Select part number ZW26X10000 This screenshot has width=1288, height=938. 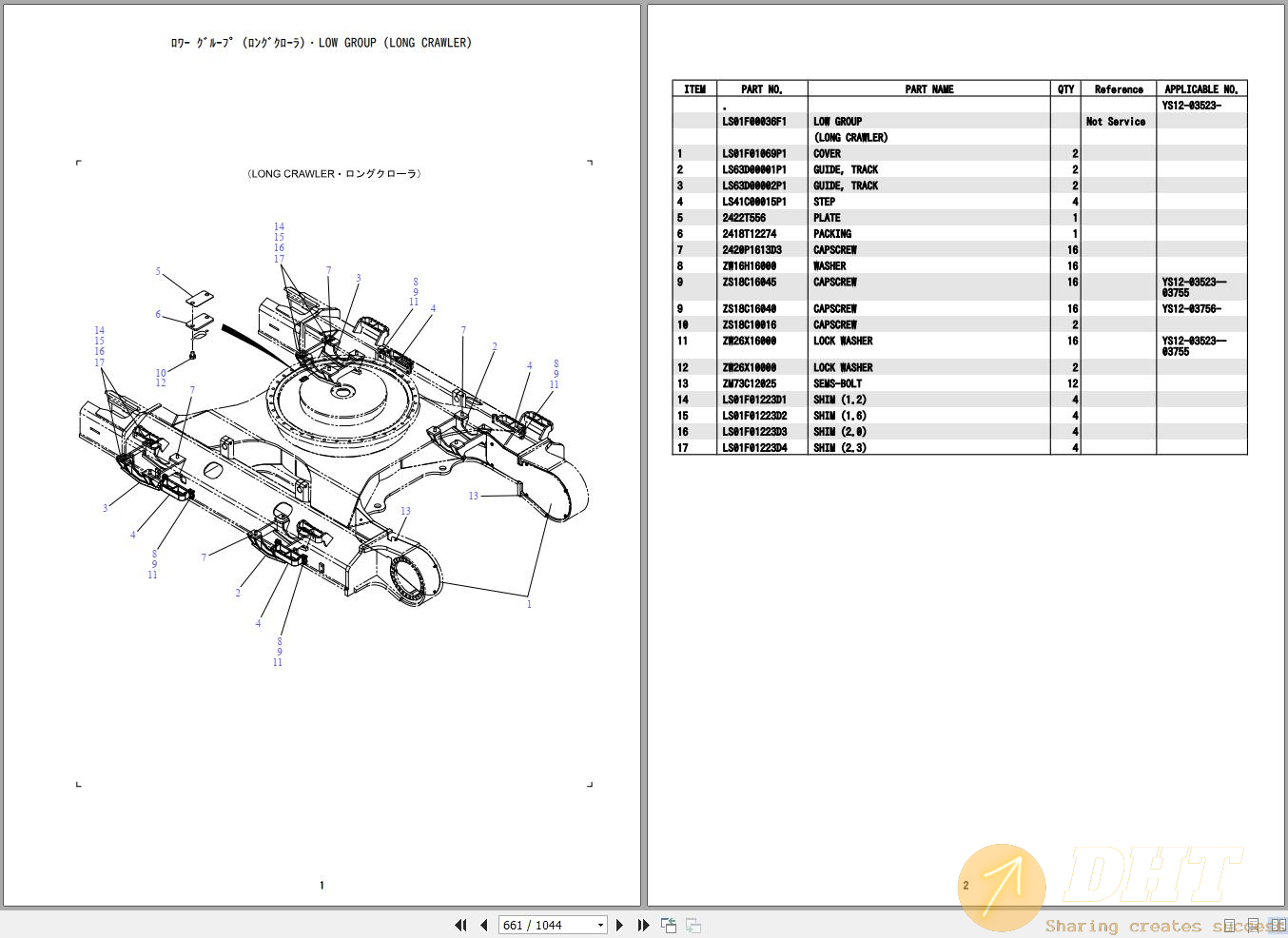750,368
